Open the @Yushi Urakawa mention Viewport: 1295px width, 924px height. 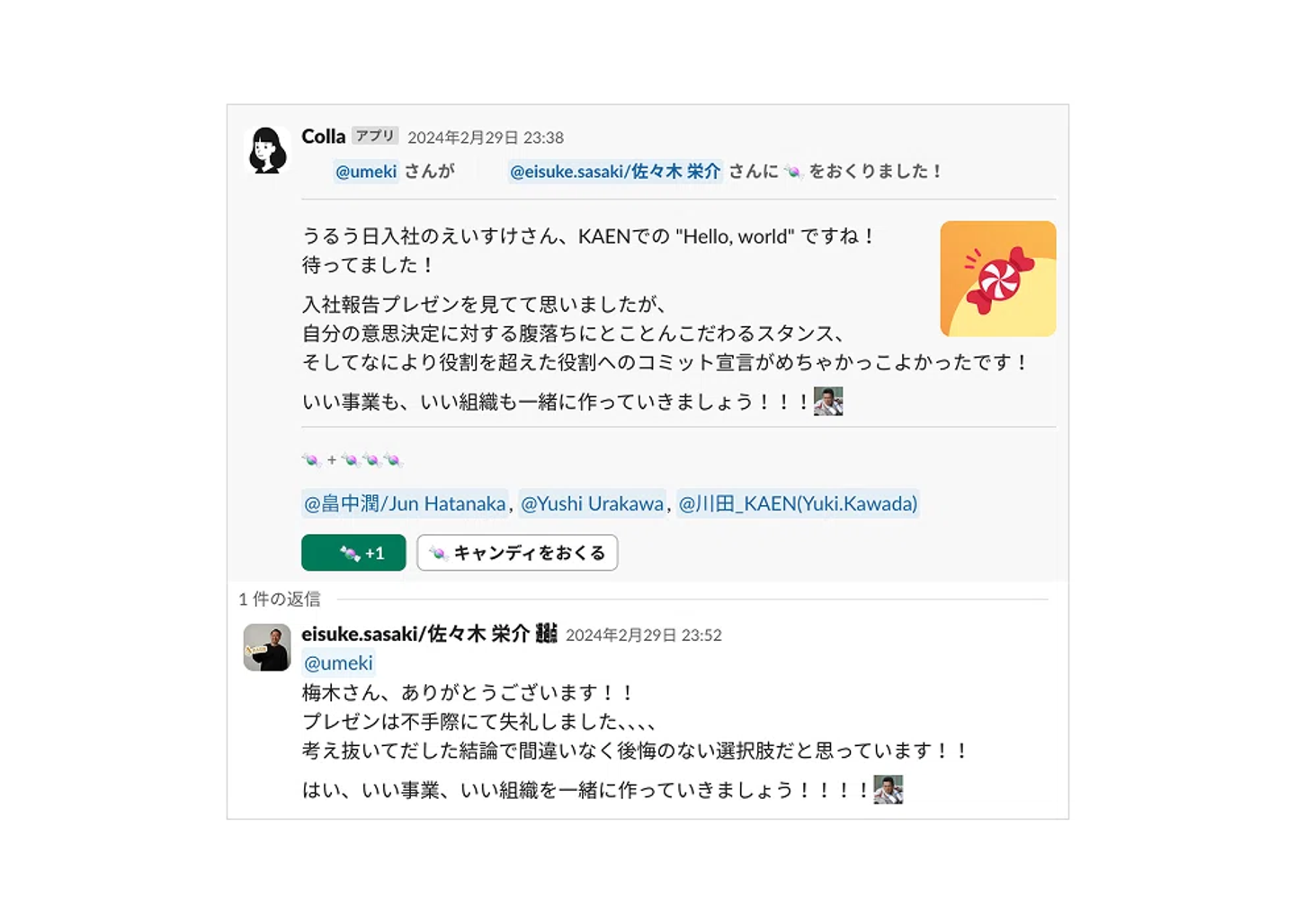click(x=592, y=503)
